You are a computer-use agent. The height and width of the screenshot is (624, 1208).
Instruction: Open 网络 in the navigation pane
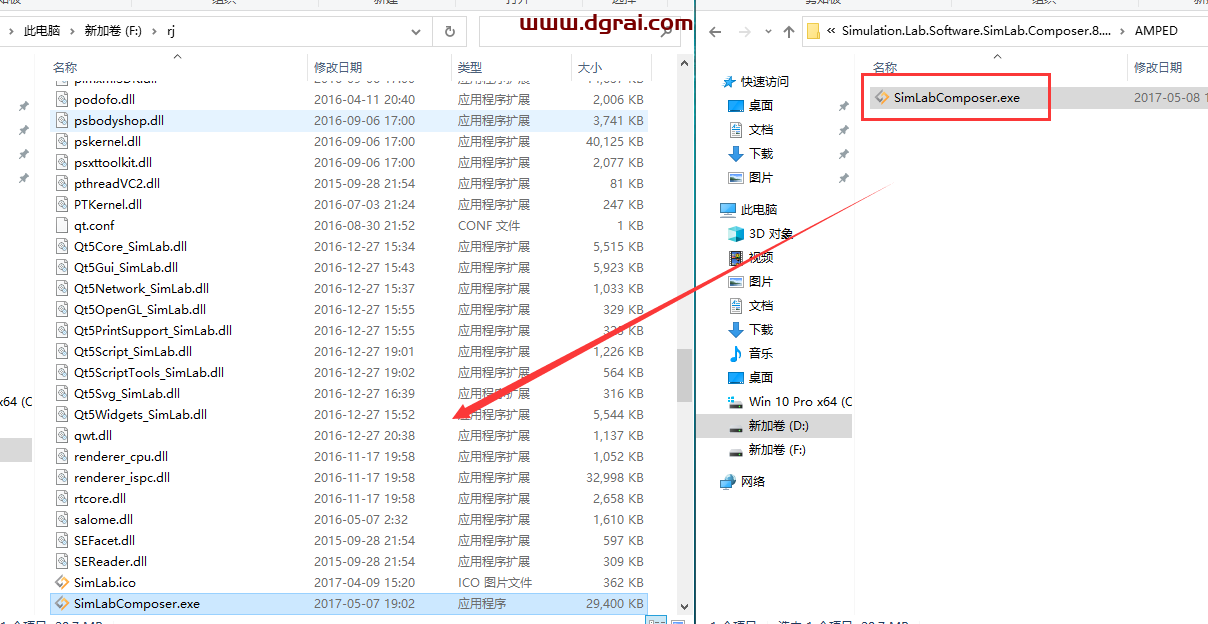[x=753, y=481]
